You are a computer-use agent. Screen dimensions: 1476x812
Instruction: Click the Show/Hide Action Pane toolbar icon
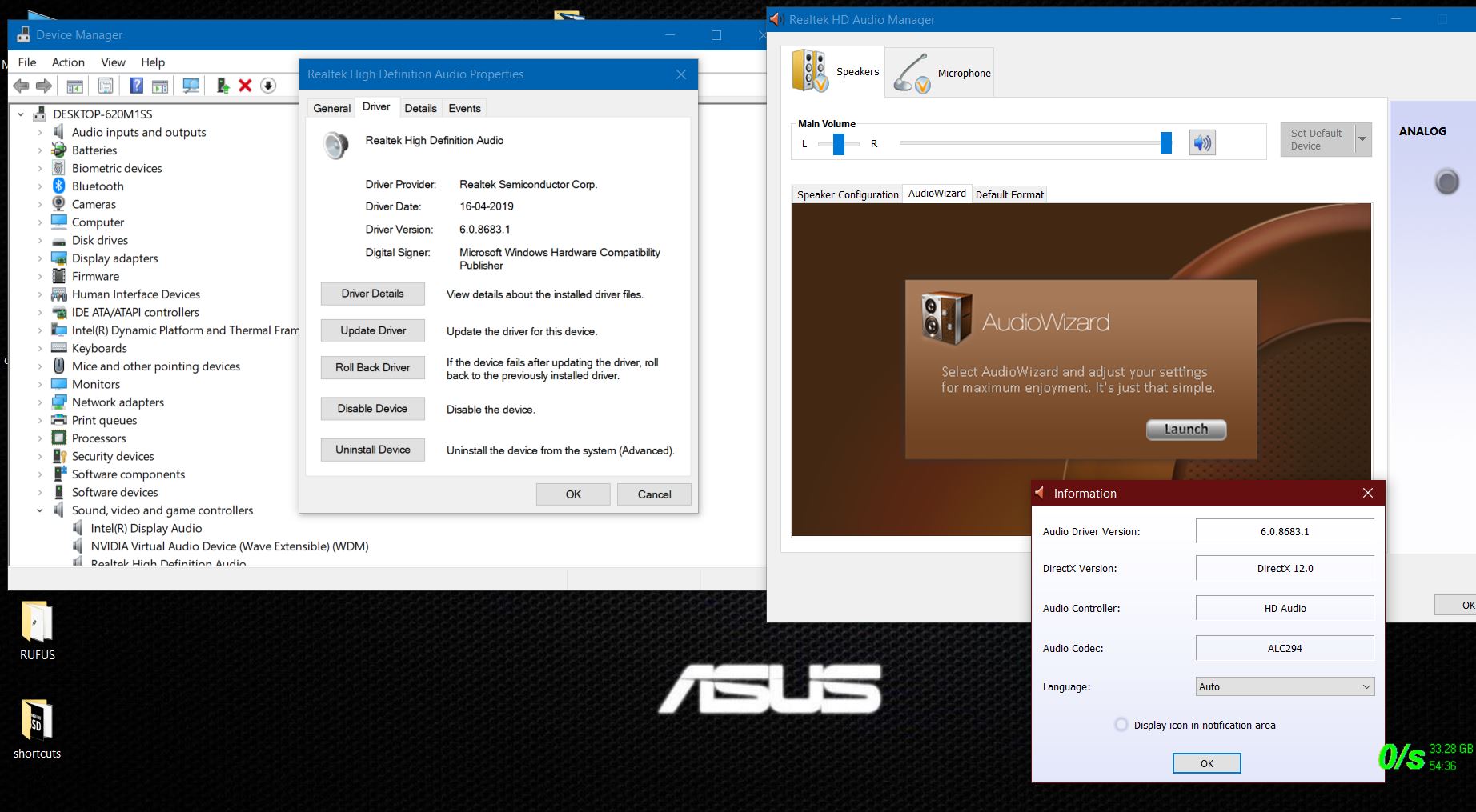[160, 86]
